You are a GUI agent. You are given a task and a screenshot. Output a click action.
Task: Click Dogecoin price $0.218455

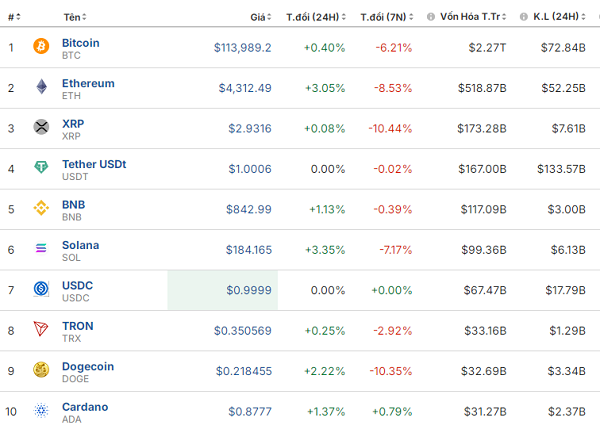click(x=244, y=371)
